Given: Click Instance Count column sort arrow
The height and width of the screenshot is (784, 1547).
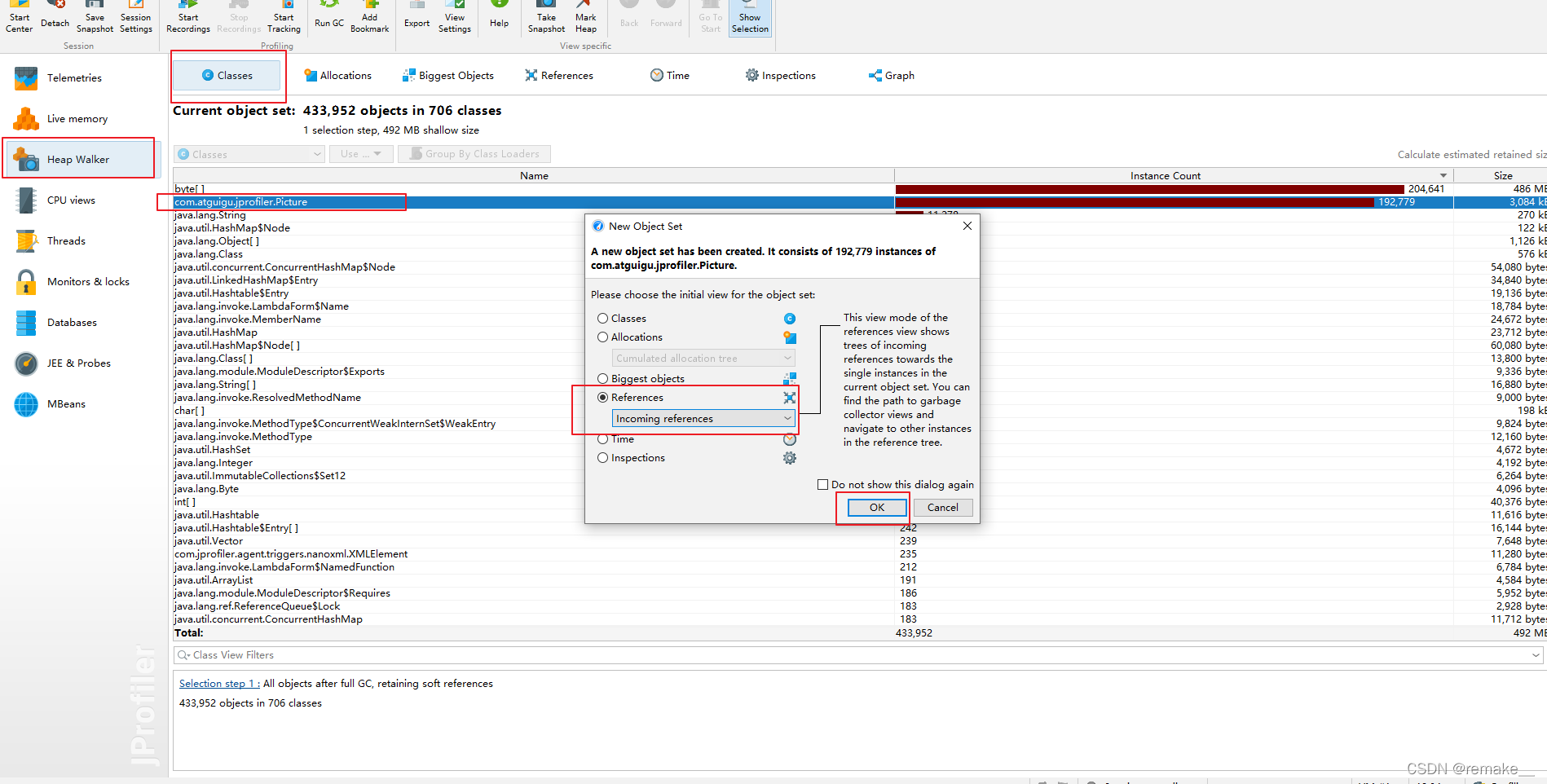Looking at the screenshot, I should point(1443,176).
